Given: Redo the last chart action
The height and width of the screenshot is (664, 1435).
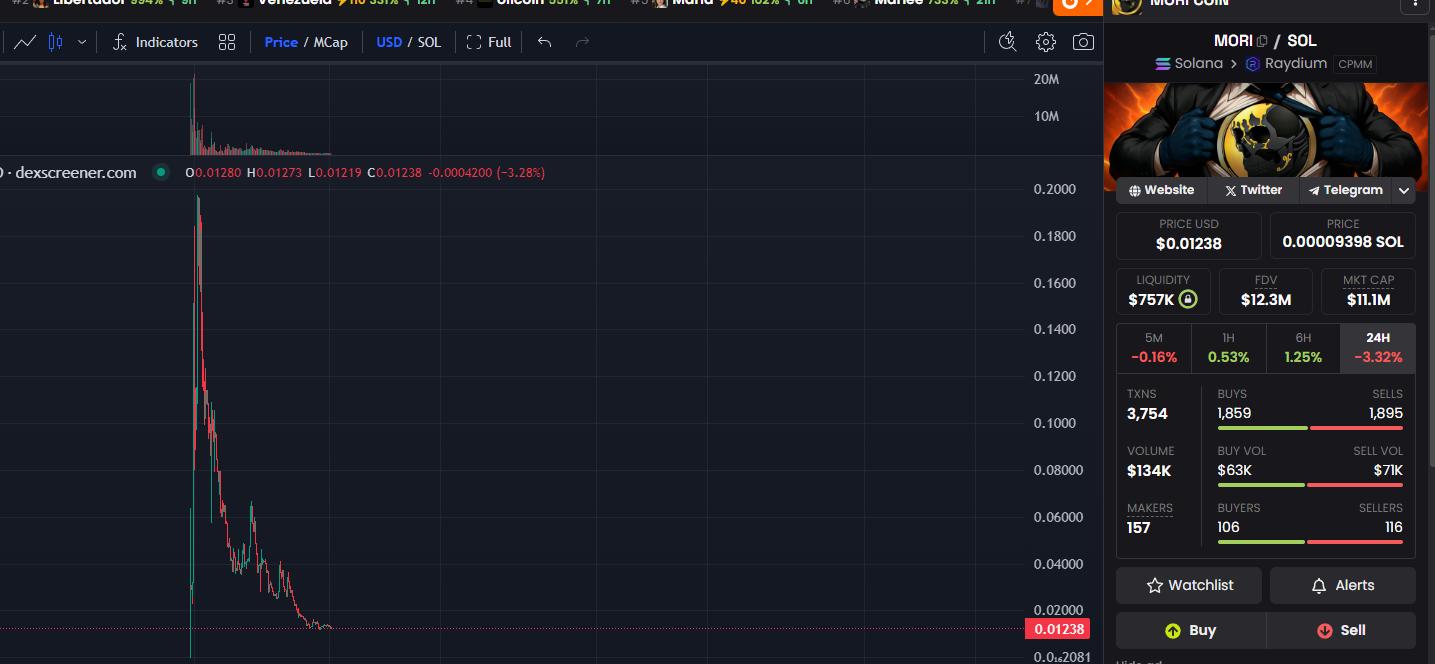Looking at the screenshot, I should click(583, 42).
